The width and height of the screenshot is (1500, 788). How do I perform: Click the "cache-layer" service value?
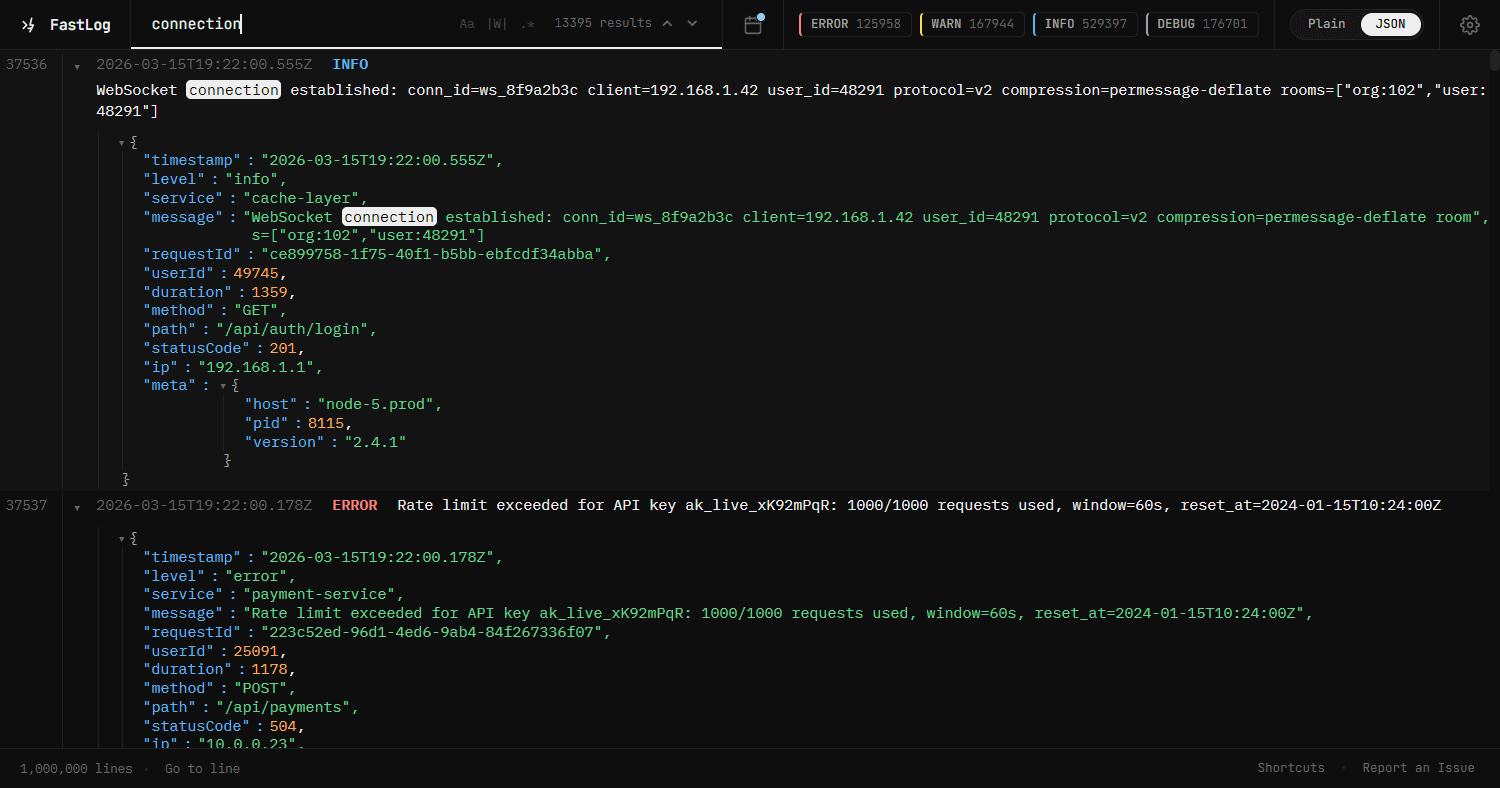pos(304,198)
